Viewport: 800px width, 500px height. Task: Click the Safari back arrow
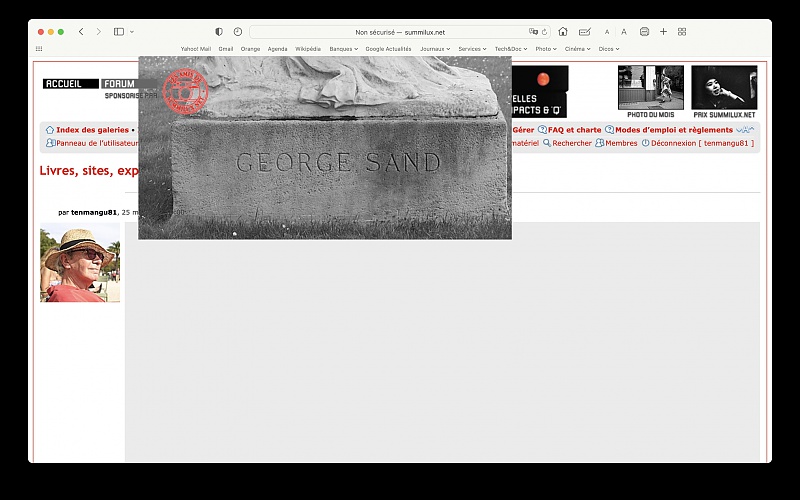coord(81,32)
